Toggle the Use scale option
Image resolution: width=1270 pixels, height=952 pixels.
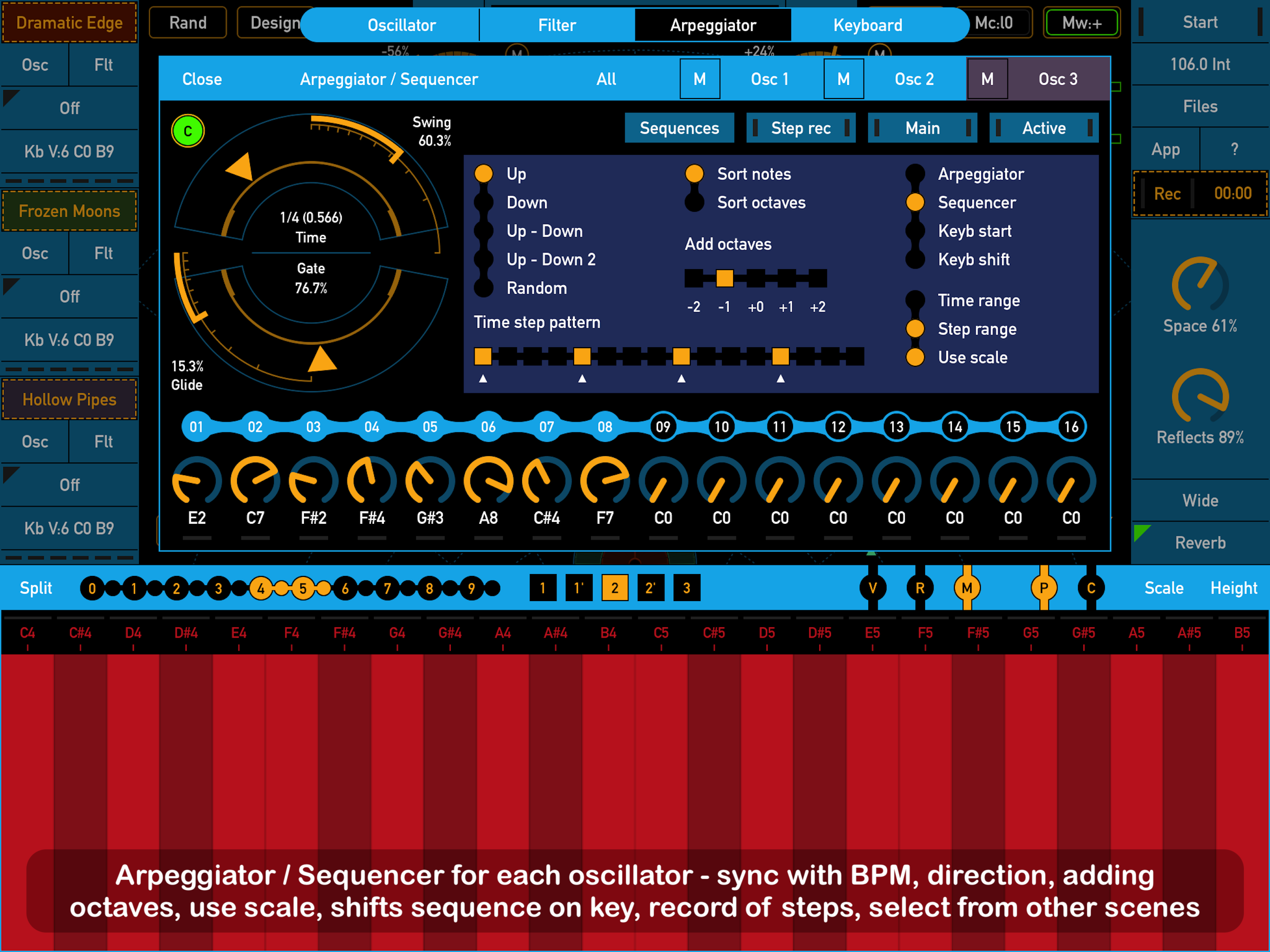coord(915,357)
